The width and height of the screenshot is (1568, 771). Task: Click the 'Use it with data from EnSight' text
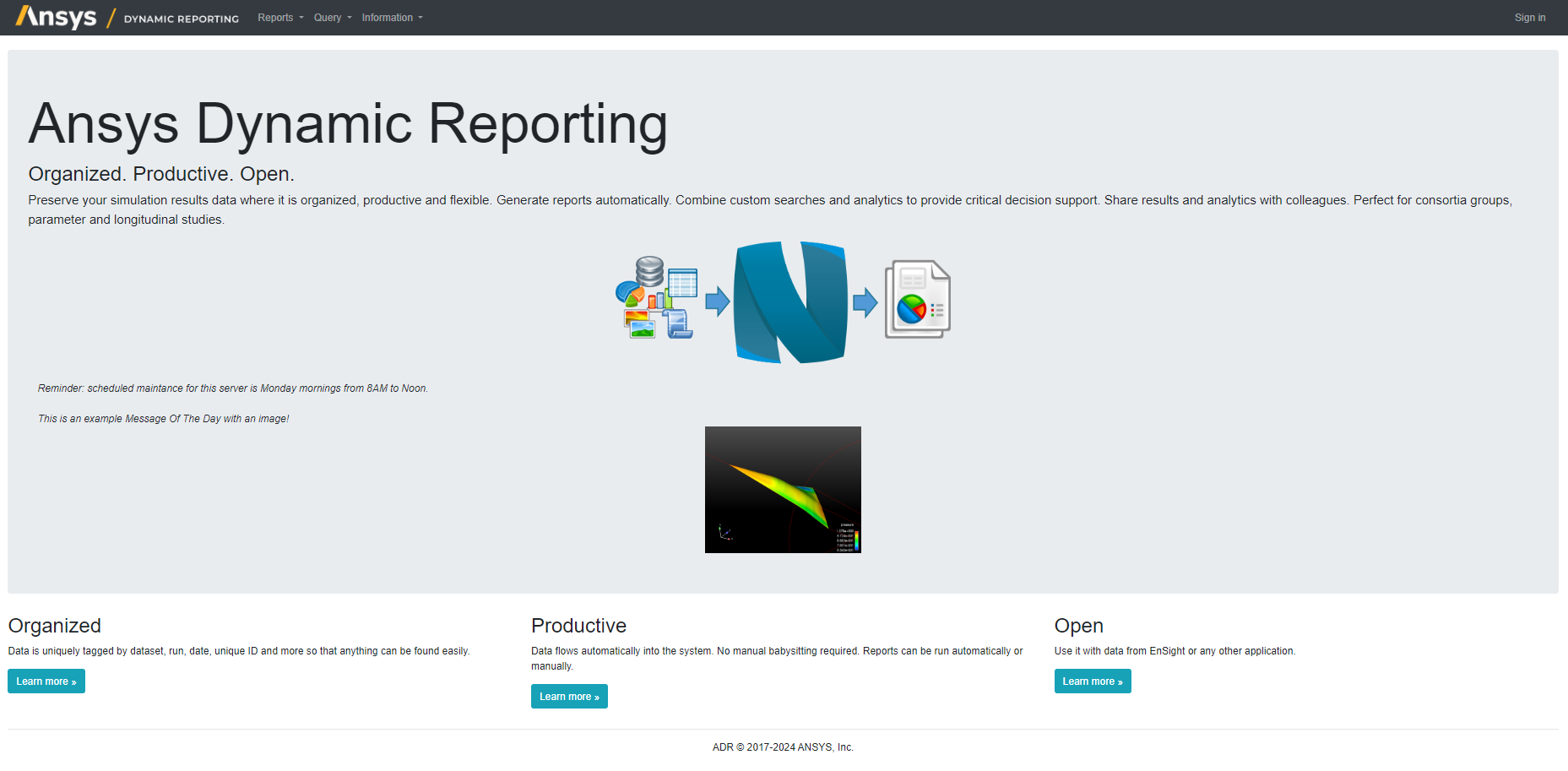[1175, 651]
